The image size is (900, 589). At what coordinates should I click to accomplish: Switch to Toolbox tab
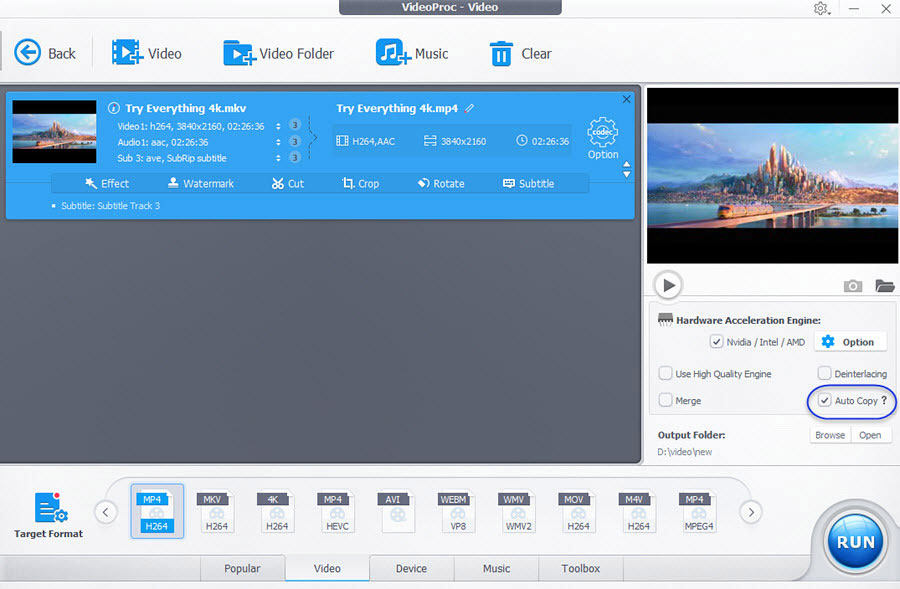[x=581, y=568]
